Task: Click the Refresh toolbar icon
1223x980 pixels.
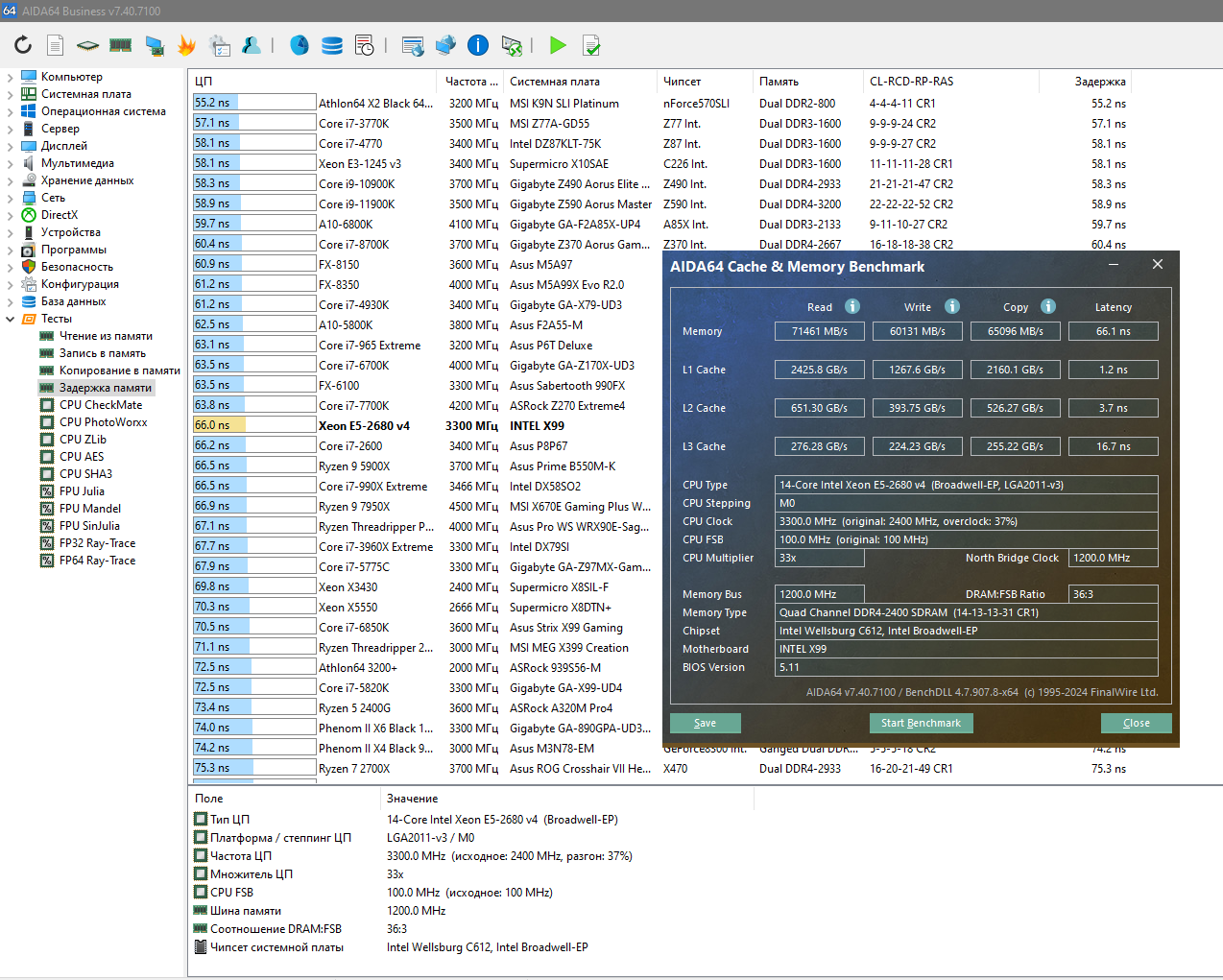Action: [23, 44]
